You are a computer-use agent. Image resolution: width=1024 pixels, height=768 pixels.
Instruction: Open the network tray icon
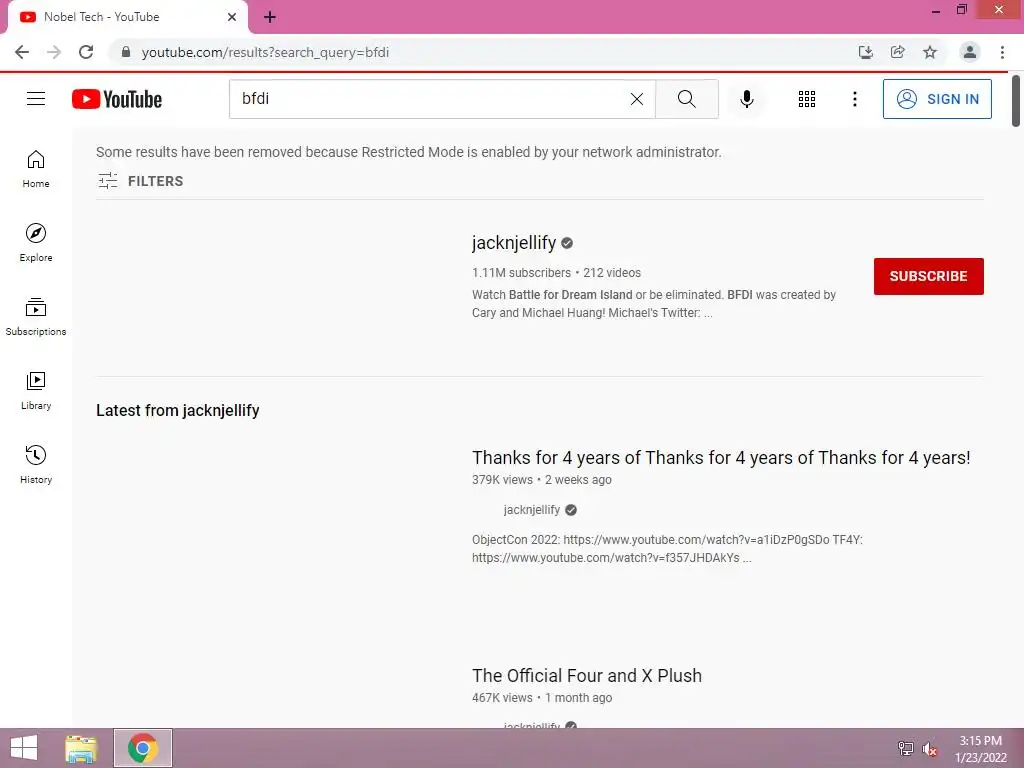coord(905,748)
